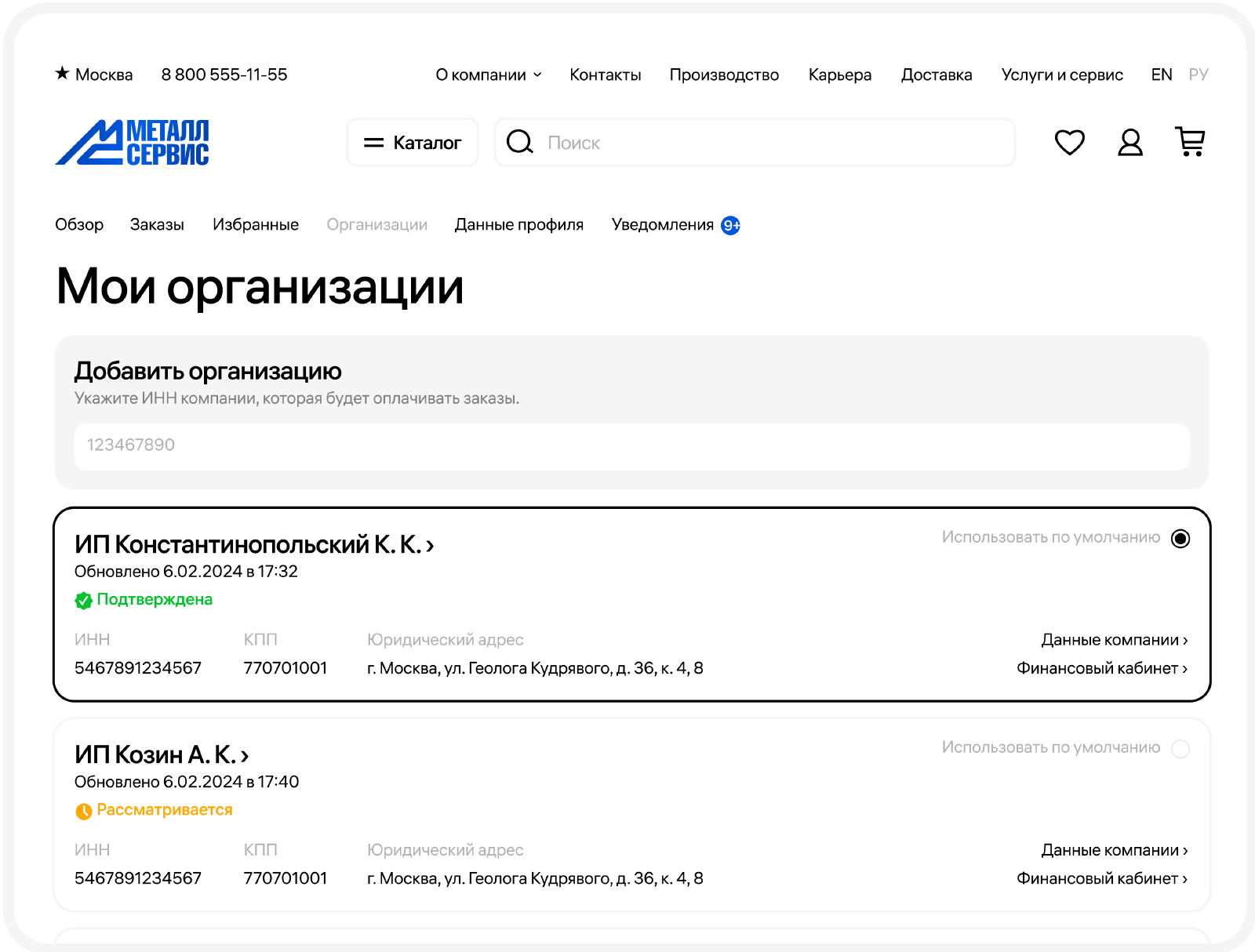Set ИП Козин А. К. as default
This screenshot has height=952, width=1255.
[1180, 749]
